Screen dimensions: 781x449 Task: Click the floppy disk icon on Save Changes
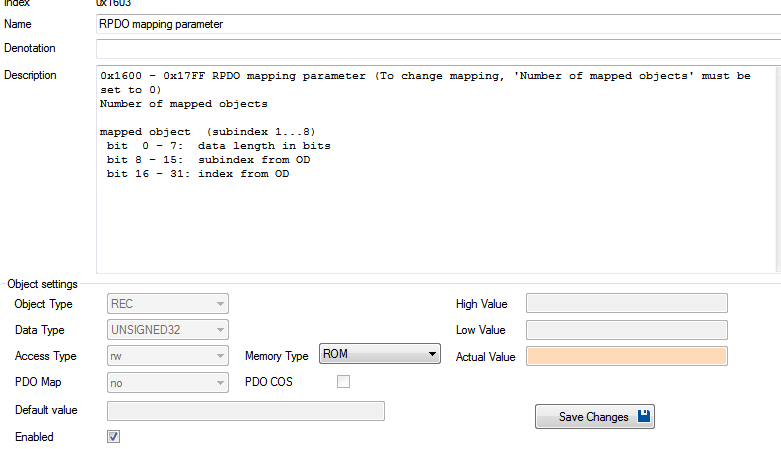pyautogui.click(x=644, y=416)
